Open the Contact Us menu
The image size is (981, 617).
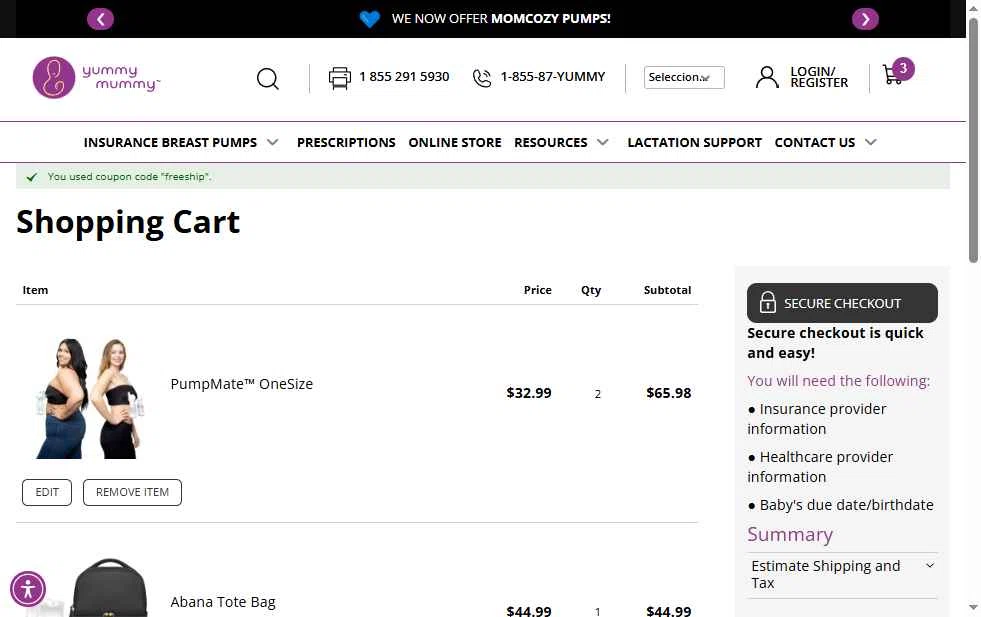[x=815, y=143]
